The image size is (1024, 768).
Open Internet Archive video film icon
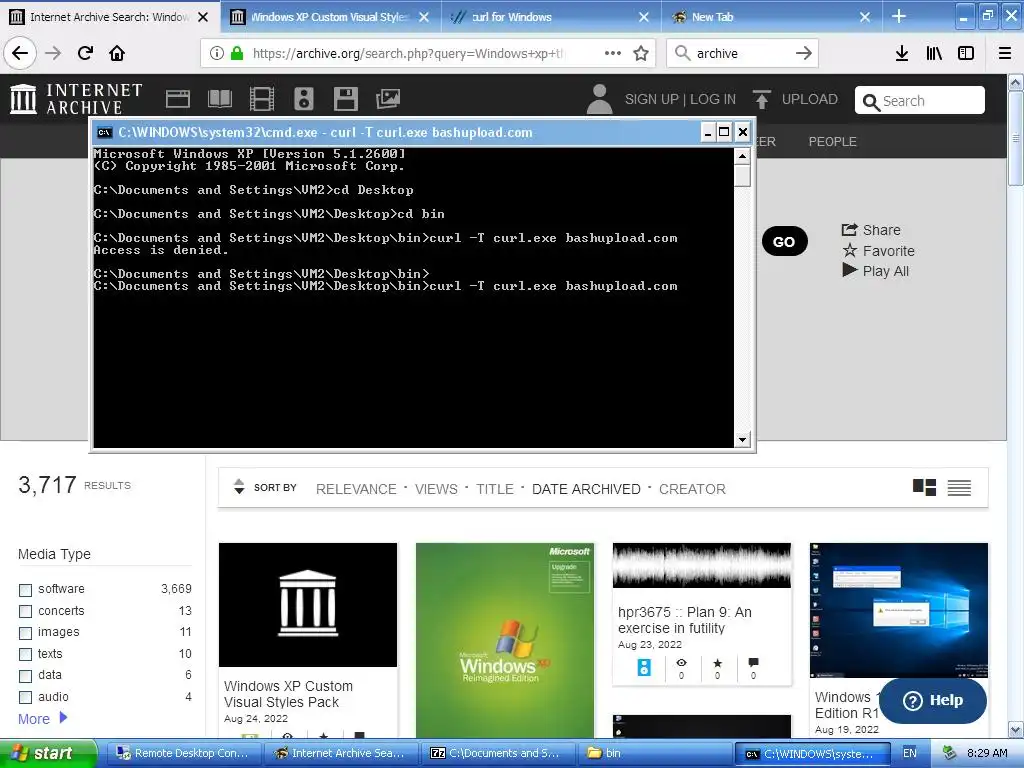[262, 99]
